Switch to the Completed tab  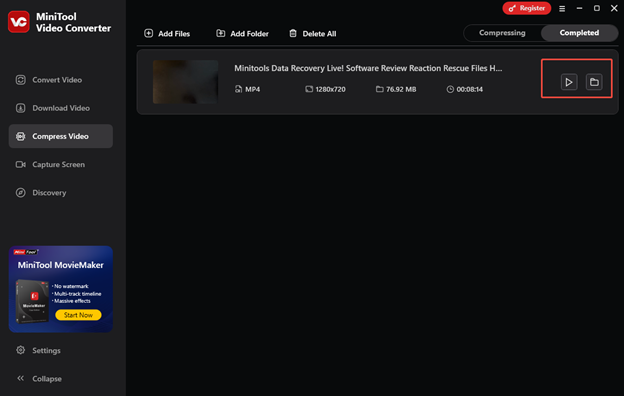tap(579, 33)
